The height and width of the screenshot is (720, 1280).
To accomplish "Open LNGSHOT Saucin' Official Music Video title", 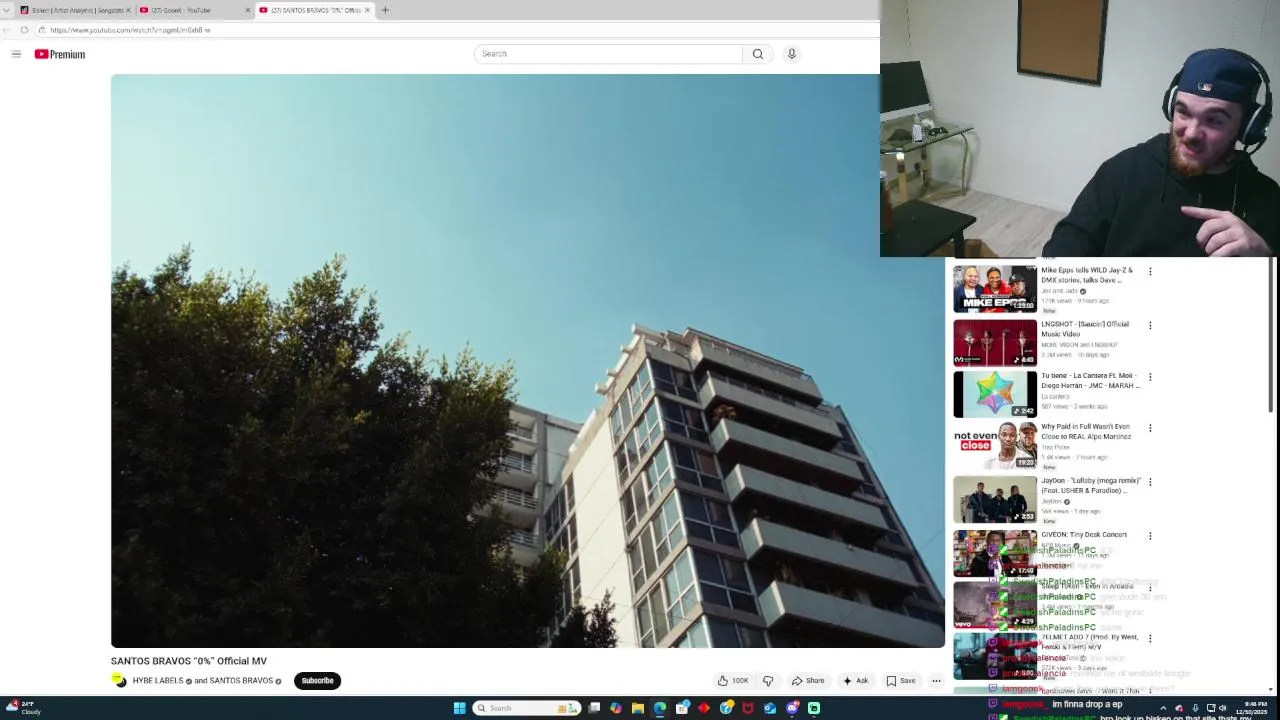I will tap(1085, 329).
